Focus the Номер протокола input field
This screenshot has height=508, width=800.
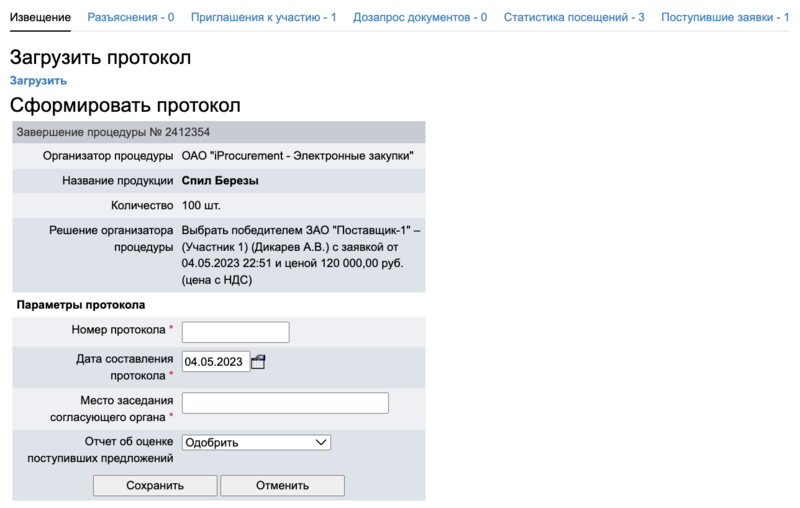click(x=235, y=332)
